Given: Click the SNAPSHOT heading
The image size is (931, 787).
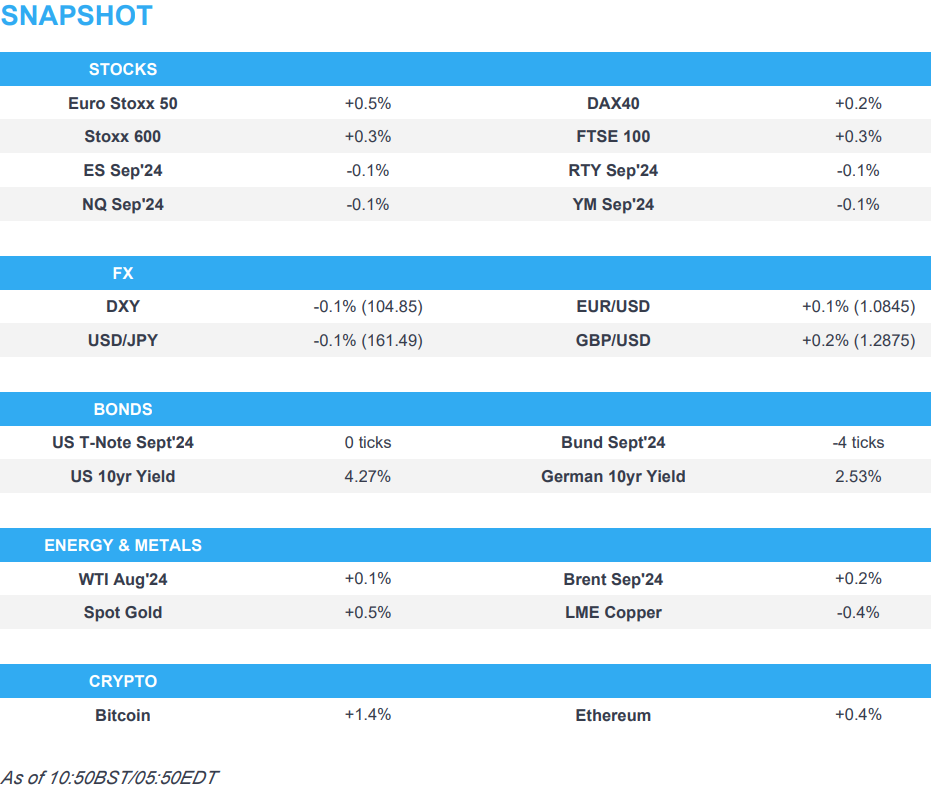Looking at the screenshot, I should pos(77,16).
